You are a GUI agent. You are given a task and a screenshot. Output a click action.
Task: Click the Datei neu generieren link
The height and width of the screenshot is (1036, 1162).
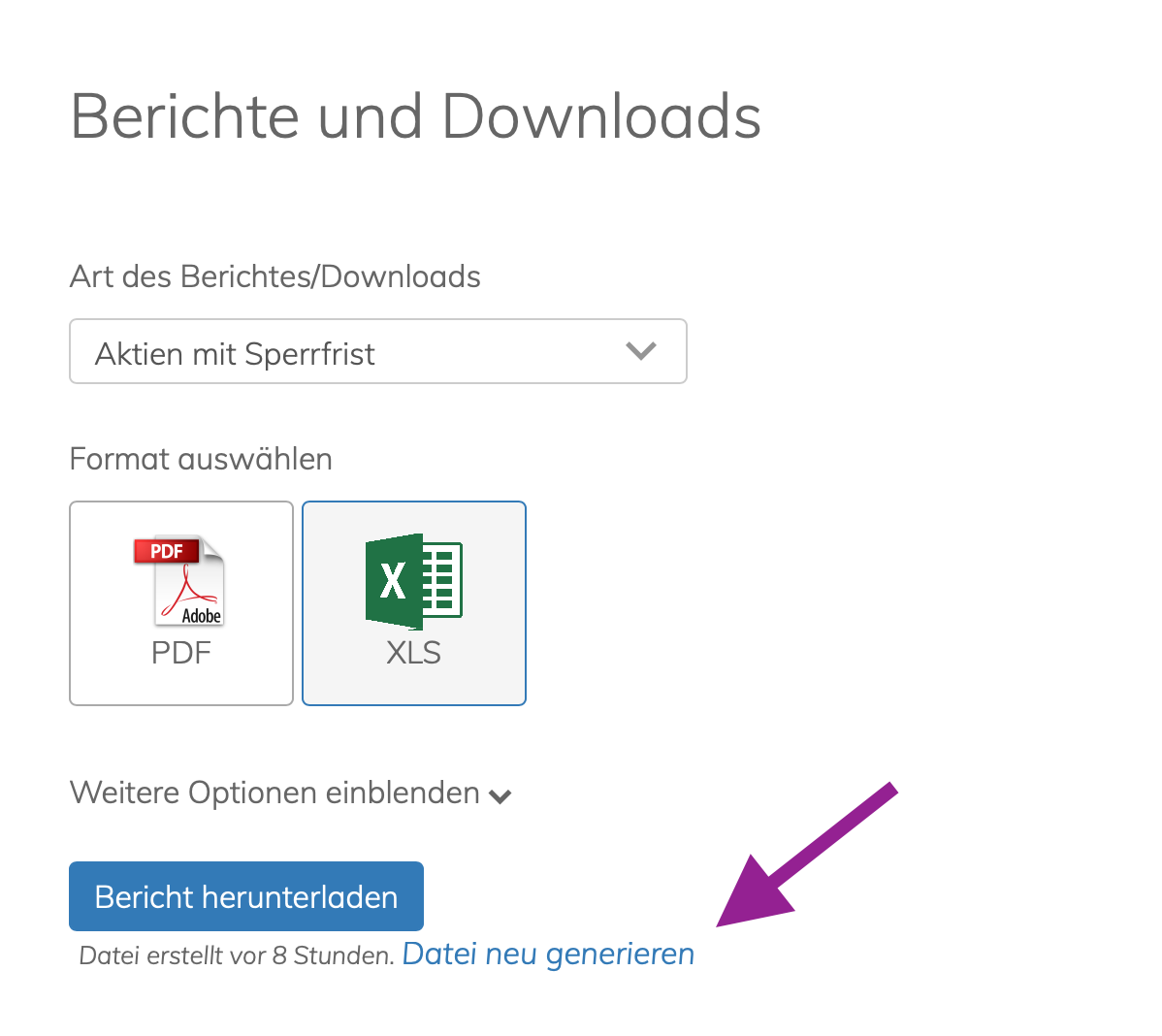(548, 954)
